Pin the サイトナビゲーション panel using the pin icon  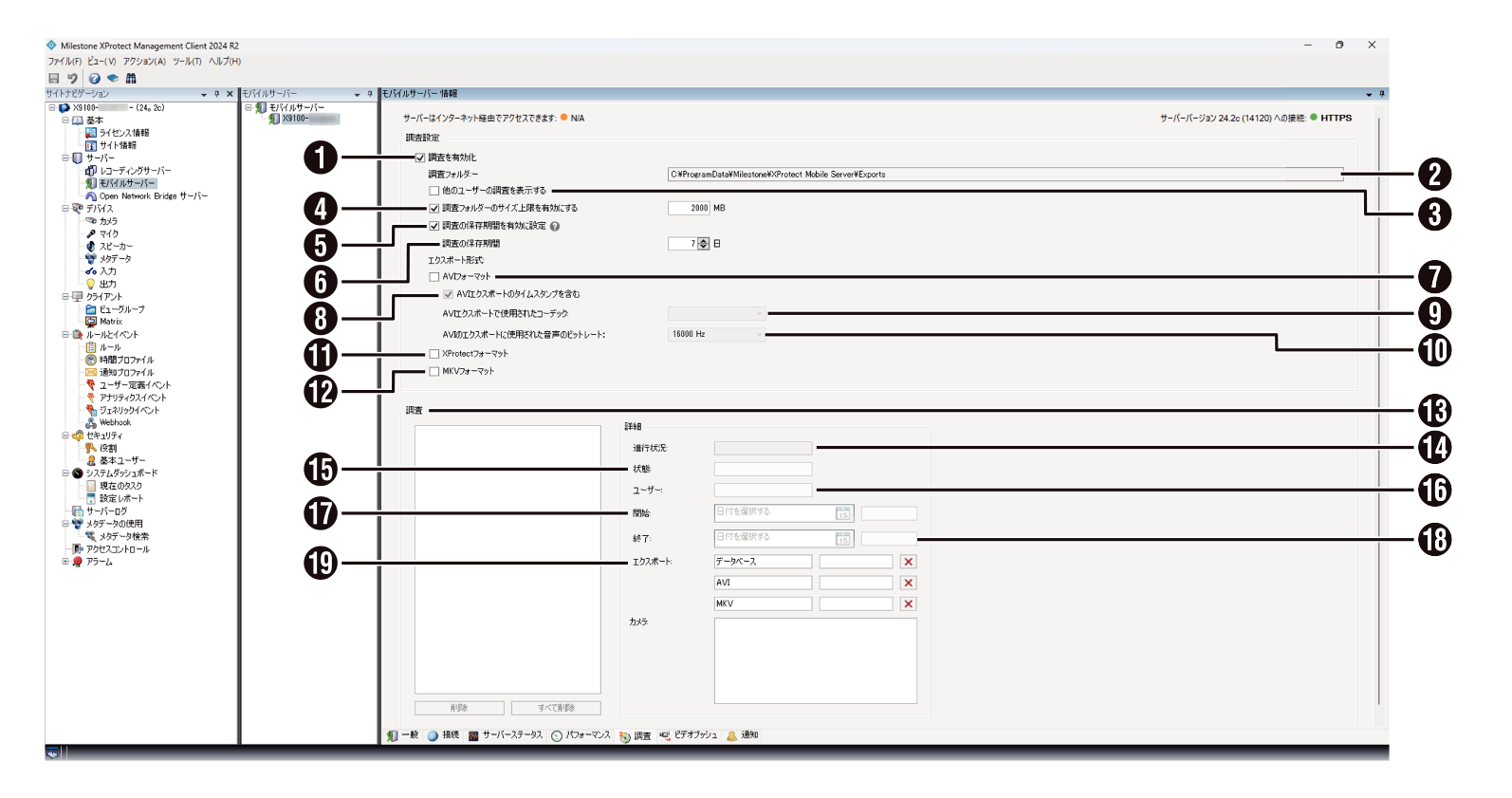tap(217, 94)
